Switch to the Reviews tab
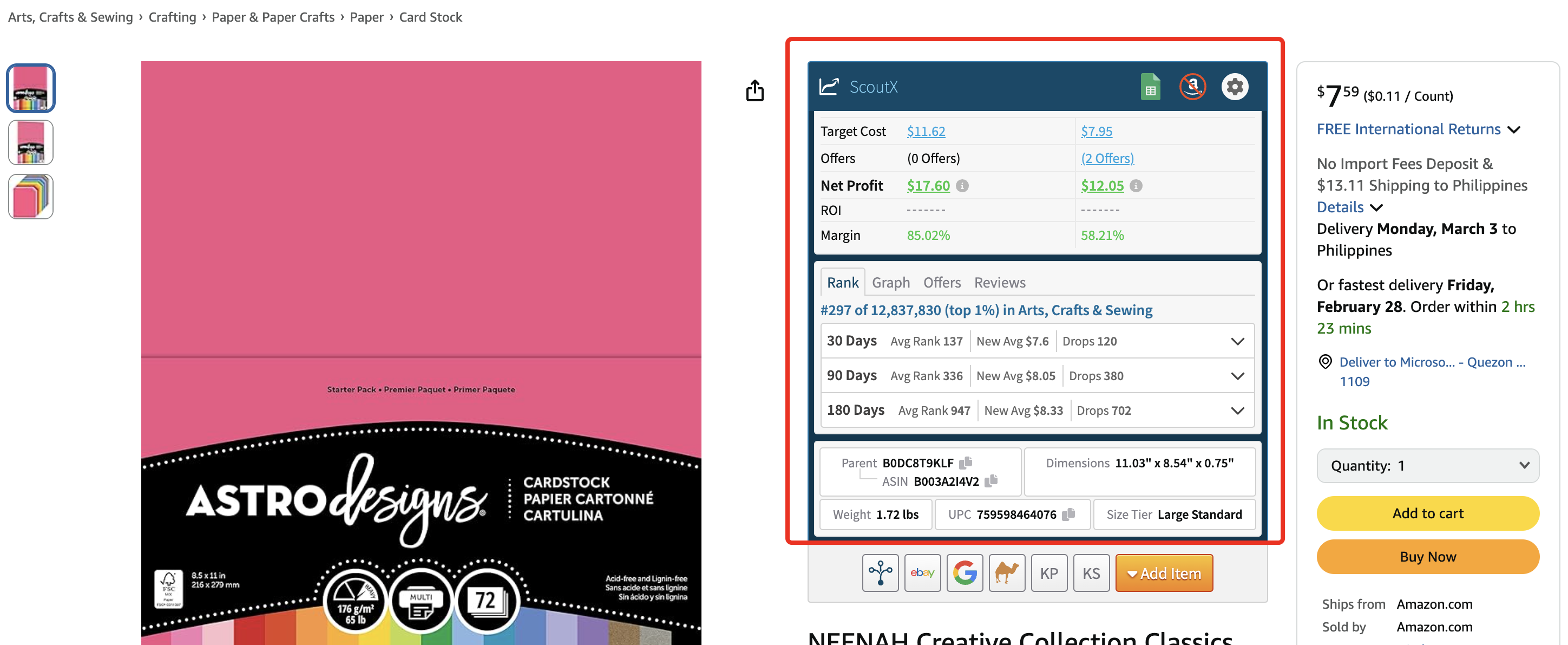This screenshot has height=645, width=1568. 1000,283
